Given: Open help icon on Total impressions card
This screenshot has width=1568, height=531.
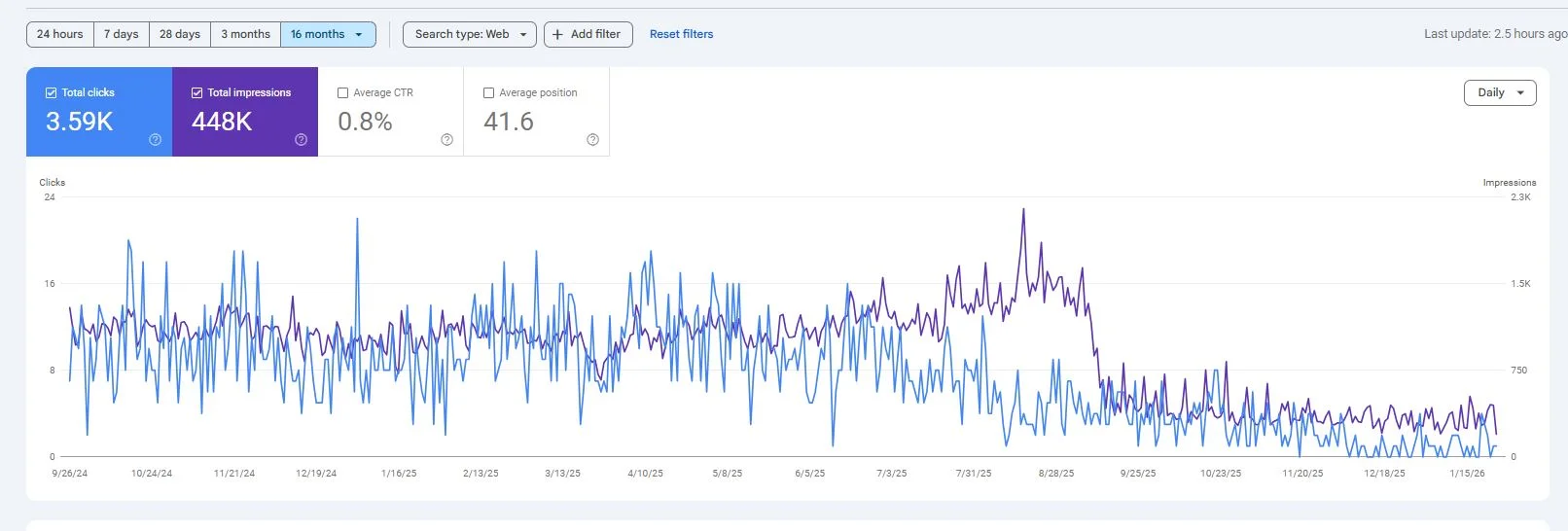Looking at the screenshot, I should 301,140.
